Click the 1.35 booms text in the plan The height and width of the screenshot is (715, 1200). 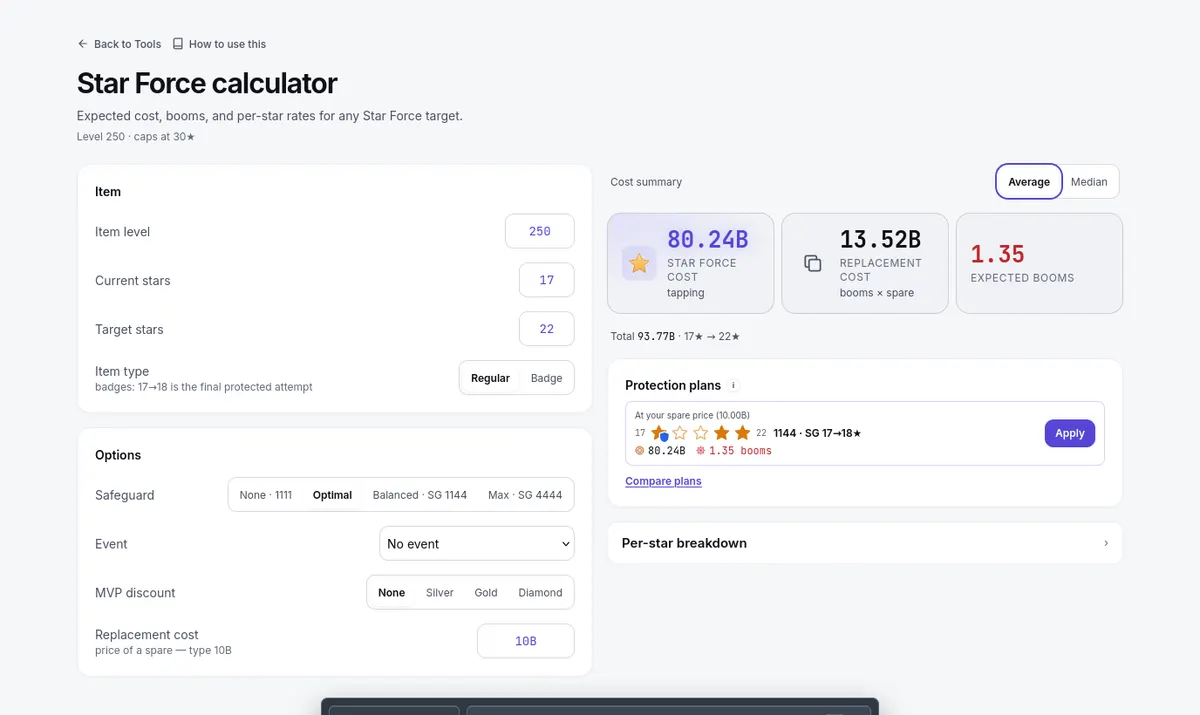point(741,451)
